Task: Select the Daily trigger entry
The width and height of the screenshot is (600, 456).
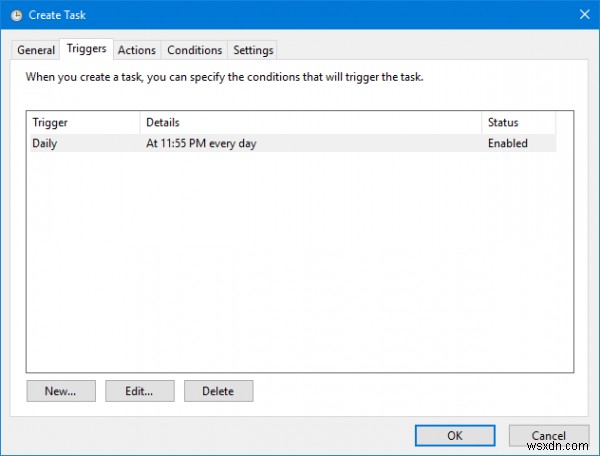Action: [45, 143]
